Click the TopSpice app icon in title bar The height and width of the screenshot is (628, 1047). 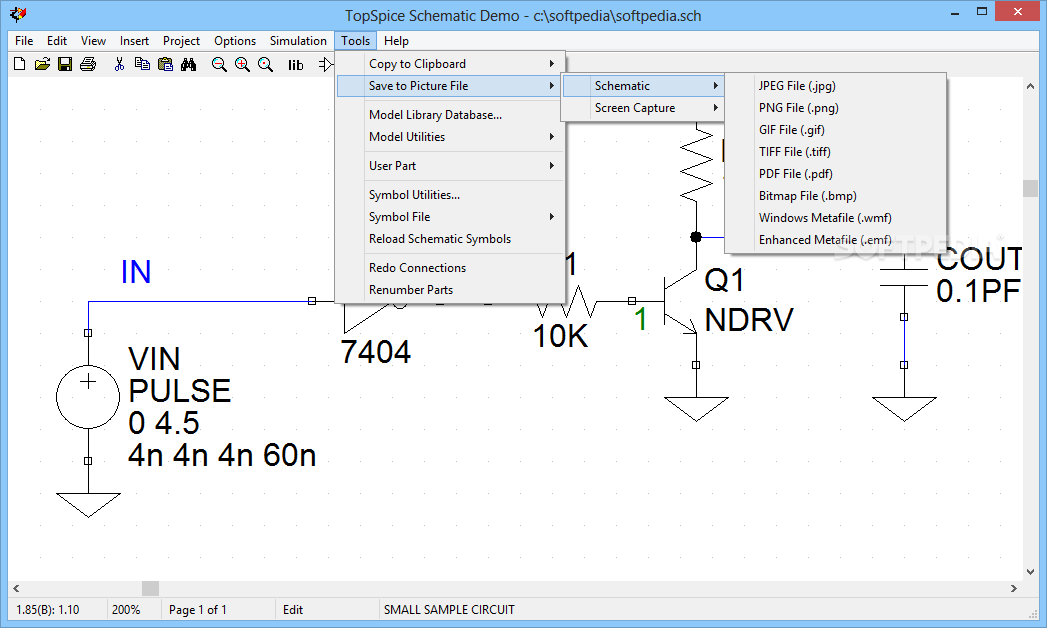18,14
